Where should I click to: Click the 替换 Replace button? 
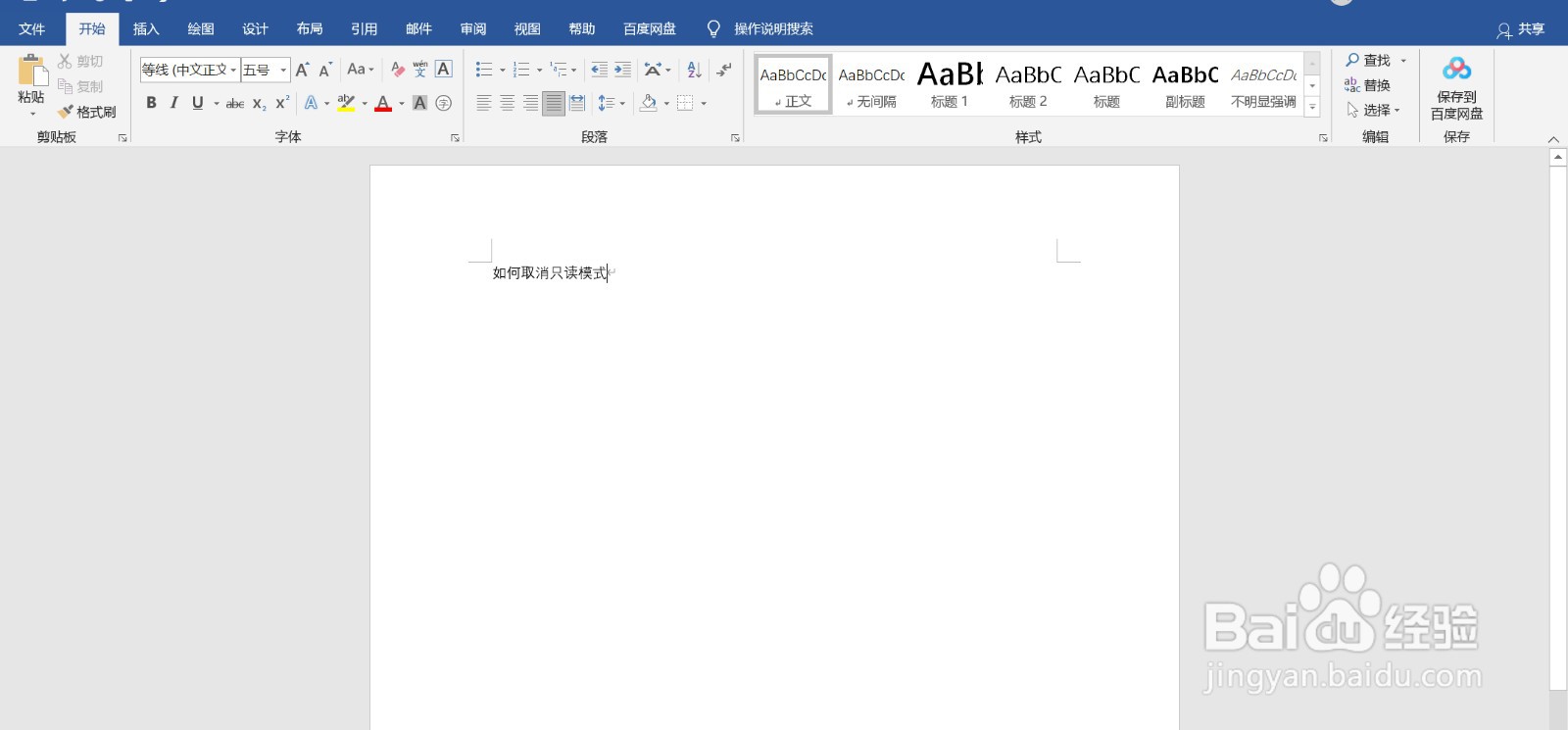1368,85
